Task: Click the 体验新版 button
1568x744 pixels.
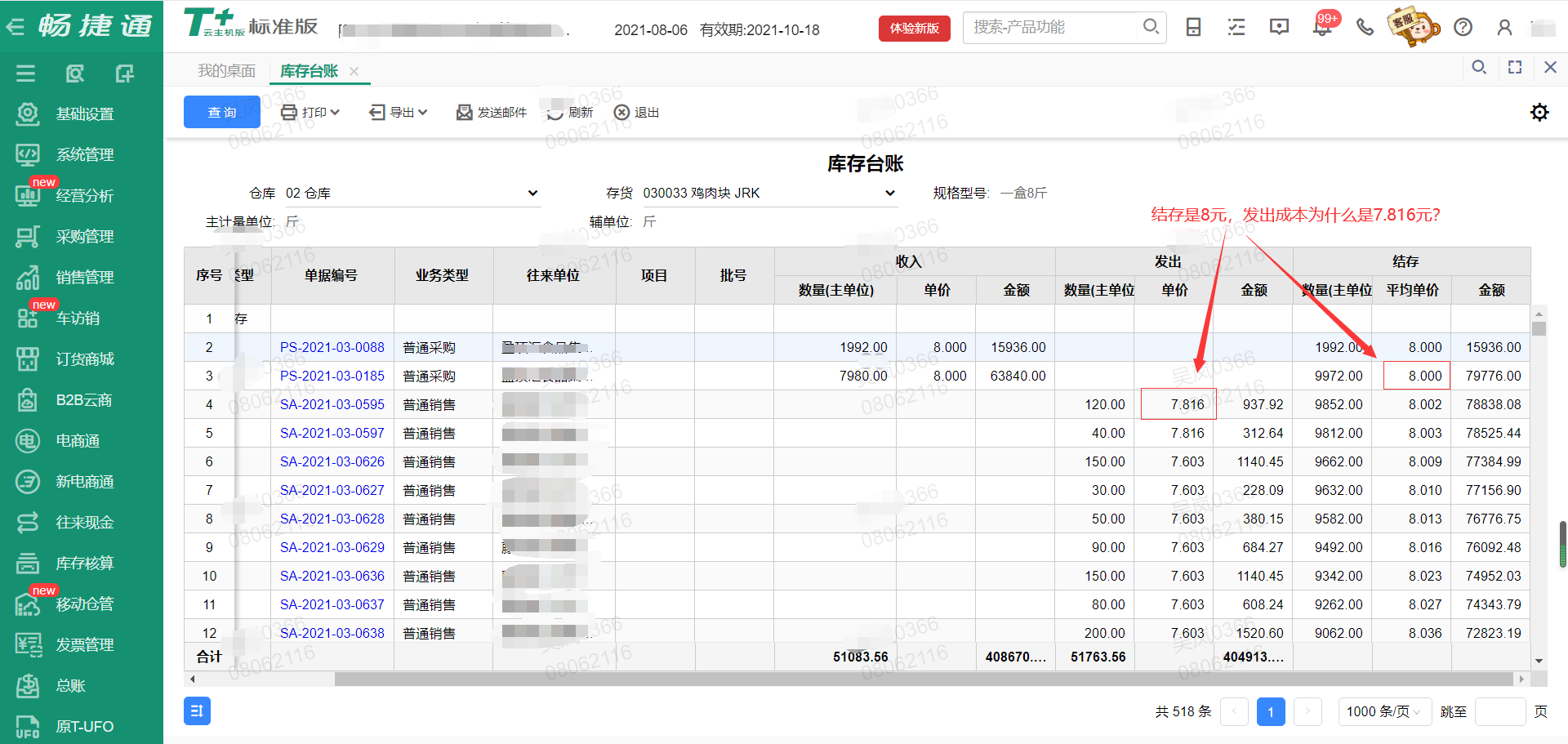Action: (914, 28)
